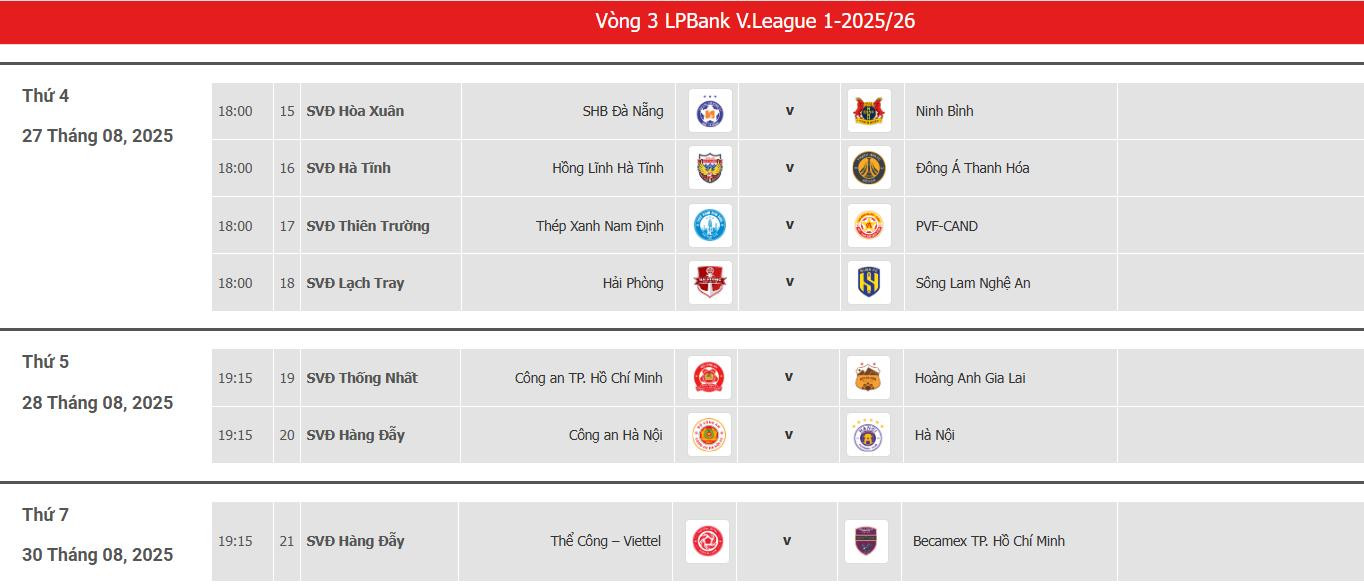This screenshot has width=1364, height=585.
Task: Click the PVF-CAND club logo
Action: 869,226
